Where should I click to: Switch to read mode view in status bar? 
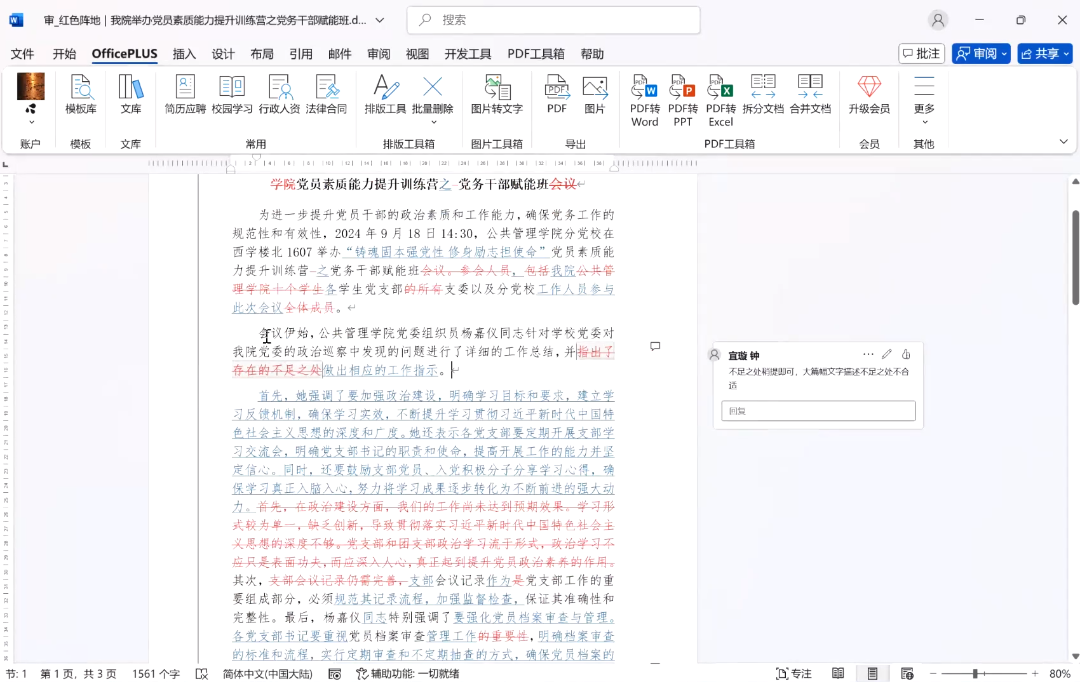(x=838, y=674)
